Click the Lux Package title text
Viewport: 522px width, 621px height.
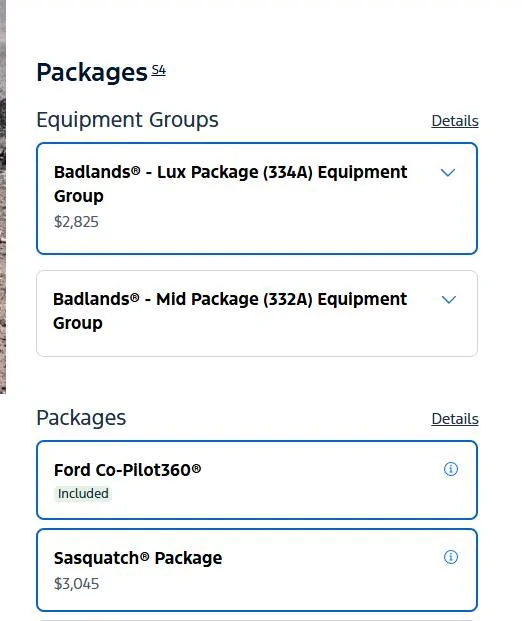(x=231, y=184)
